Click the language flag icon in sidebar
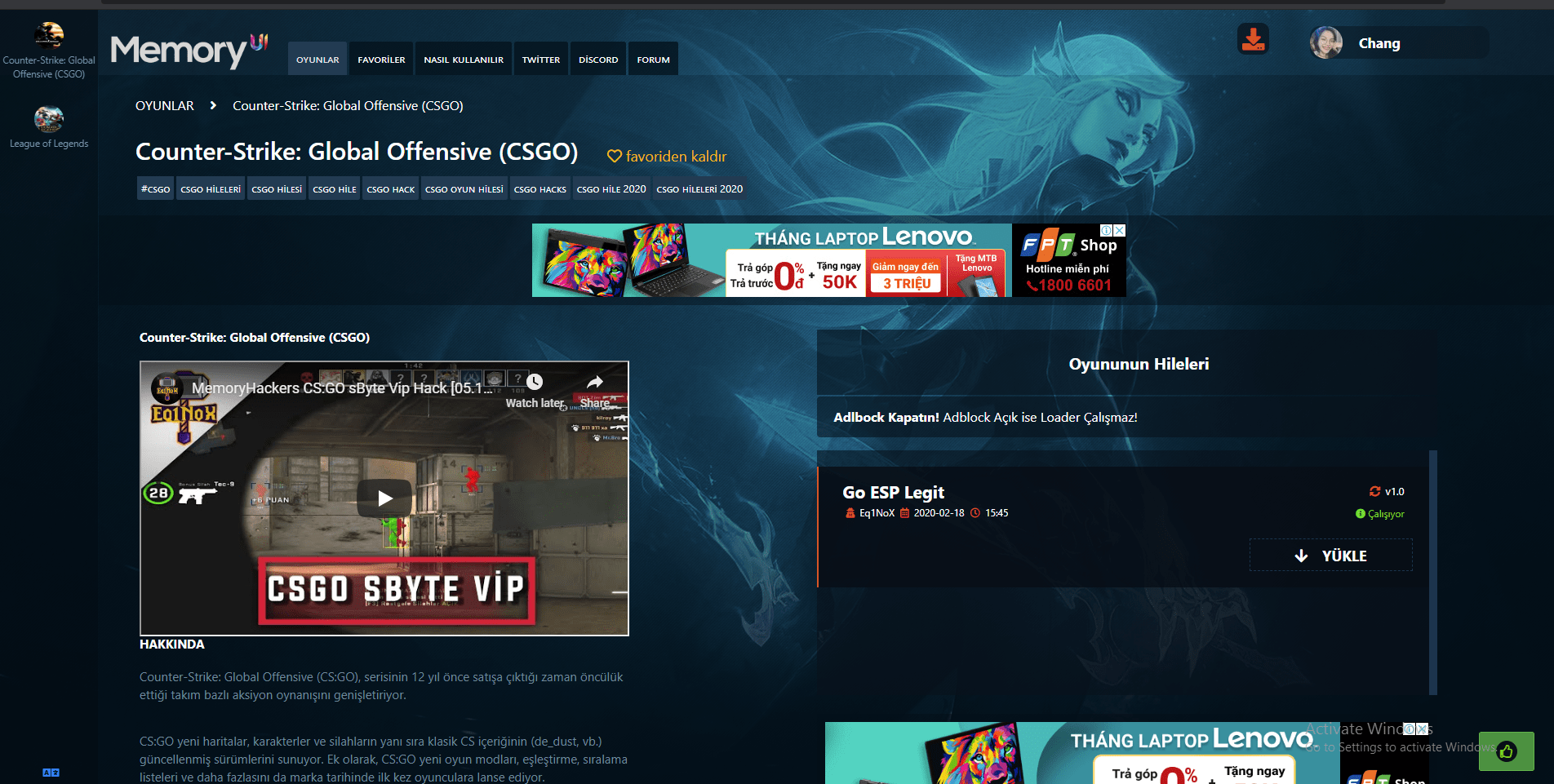The height and width of the screenshot is (784, 1554). (51, 773)
